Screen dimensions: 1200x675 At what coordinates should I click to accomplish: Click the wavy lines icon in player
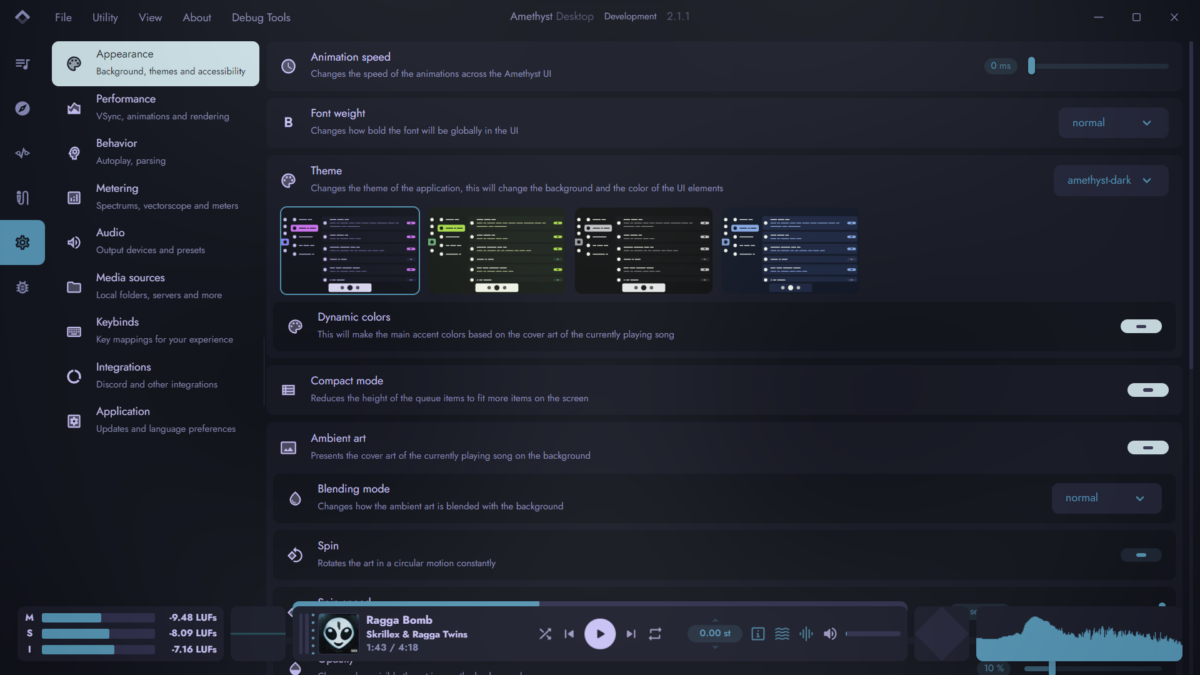pyautogui.click(x=782, y=634)
